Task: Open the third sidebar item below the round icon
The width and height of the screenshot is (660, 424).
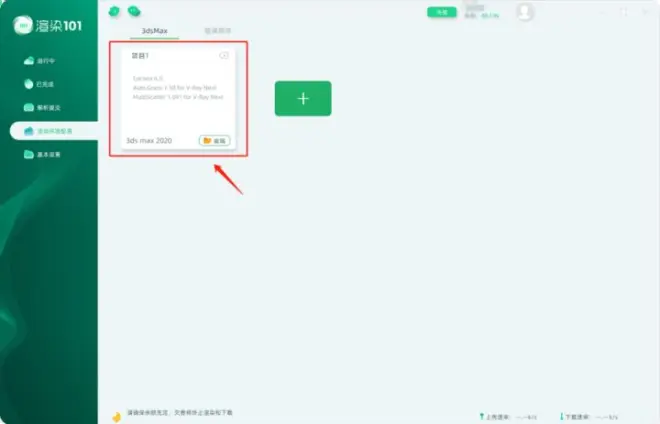Action: (x=42, y=107)
